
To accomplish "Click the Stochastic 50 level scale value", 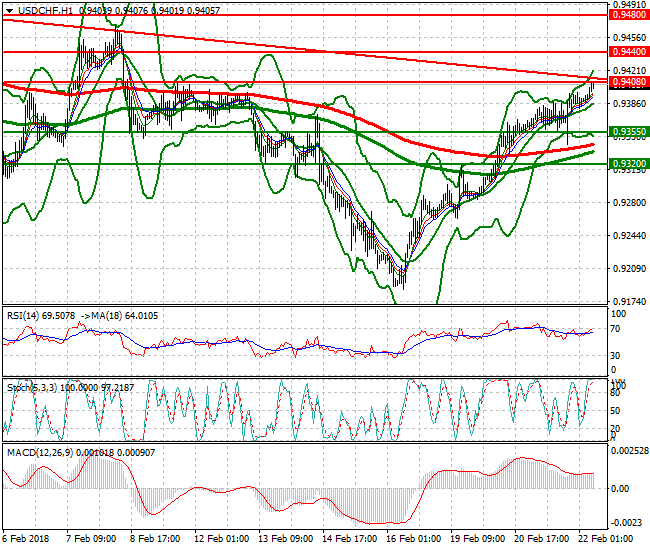I will (616, 410).
